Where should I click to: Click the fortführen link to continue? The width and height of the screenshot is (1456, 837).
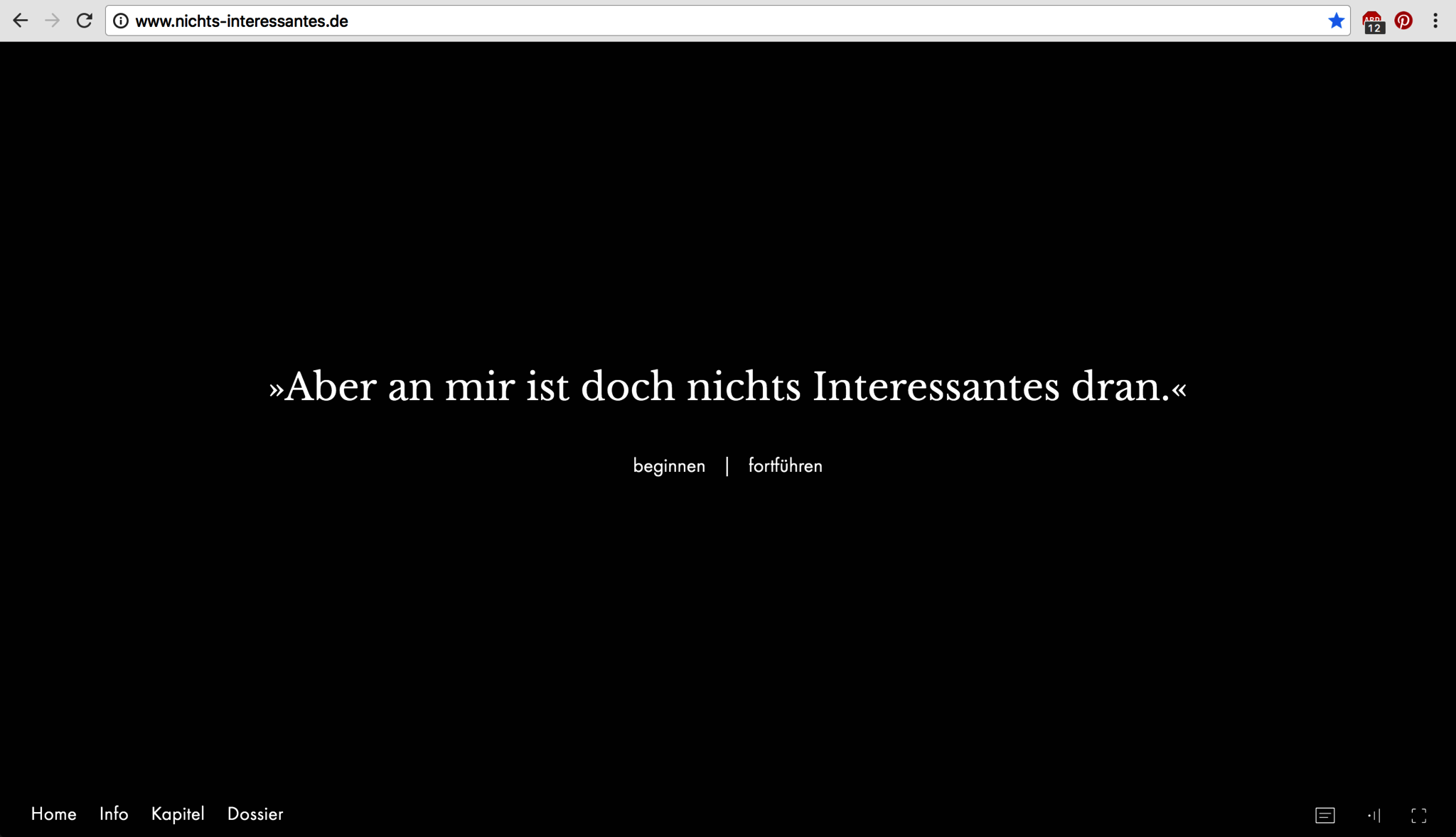(x=785, y=465)
